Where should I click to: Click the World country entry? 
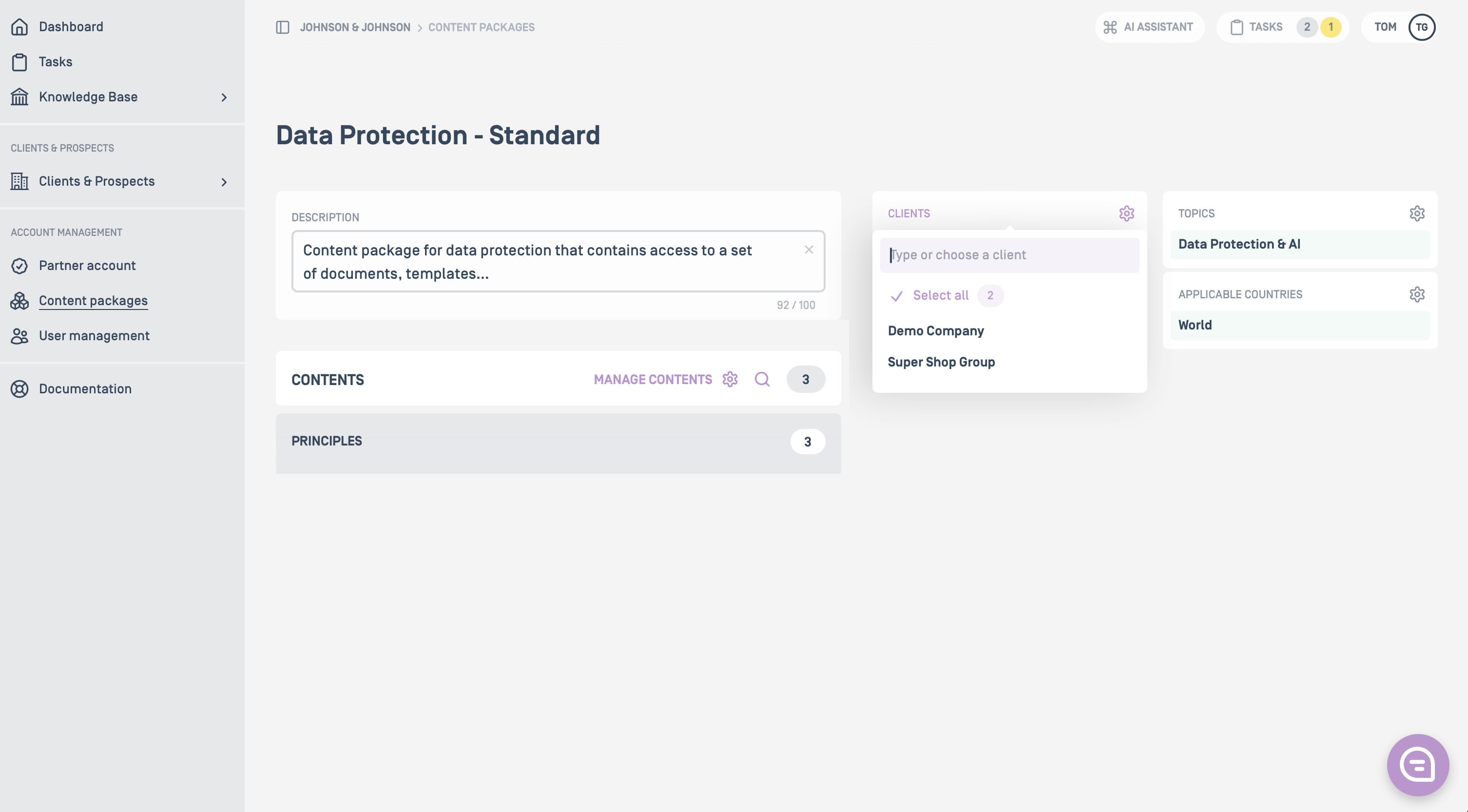(1299, 326)
